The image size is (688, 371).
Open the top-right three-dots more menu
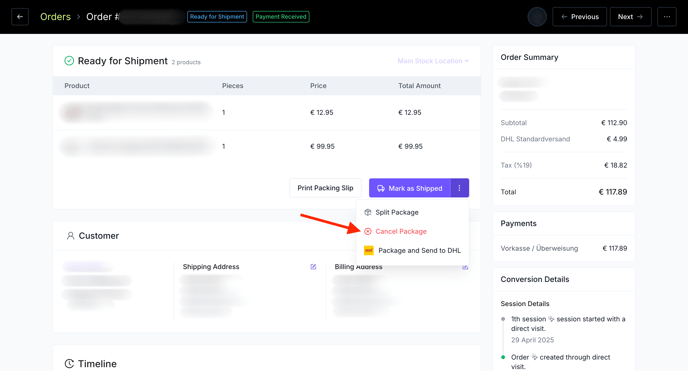click(x=666, y=17)
